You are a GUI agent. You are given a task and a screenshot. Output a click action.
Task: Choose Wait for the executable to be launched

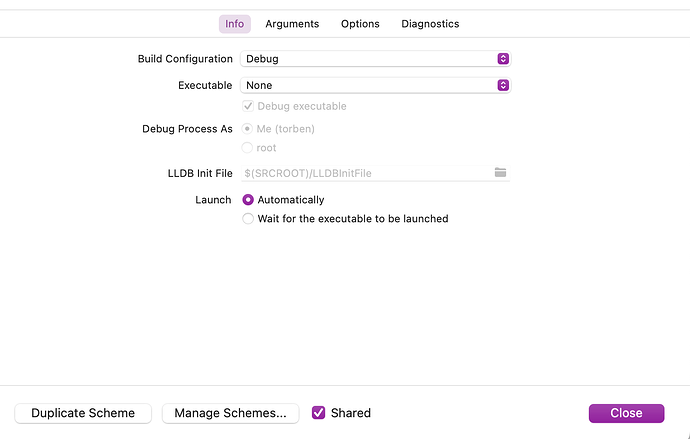click(x=248, y=219)
